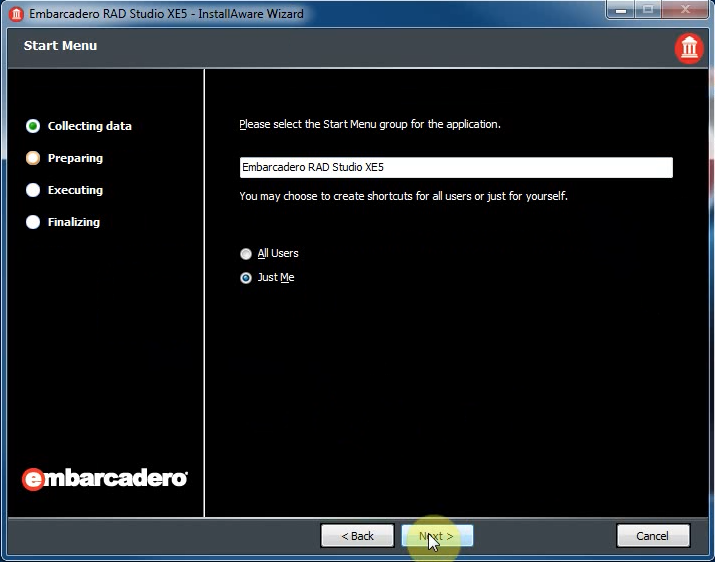Go back with the Back button
The height and width of the screenshot is (562, 715).
click(358, 536)
